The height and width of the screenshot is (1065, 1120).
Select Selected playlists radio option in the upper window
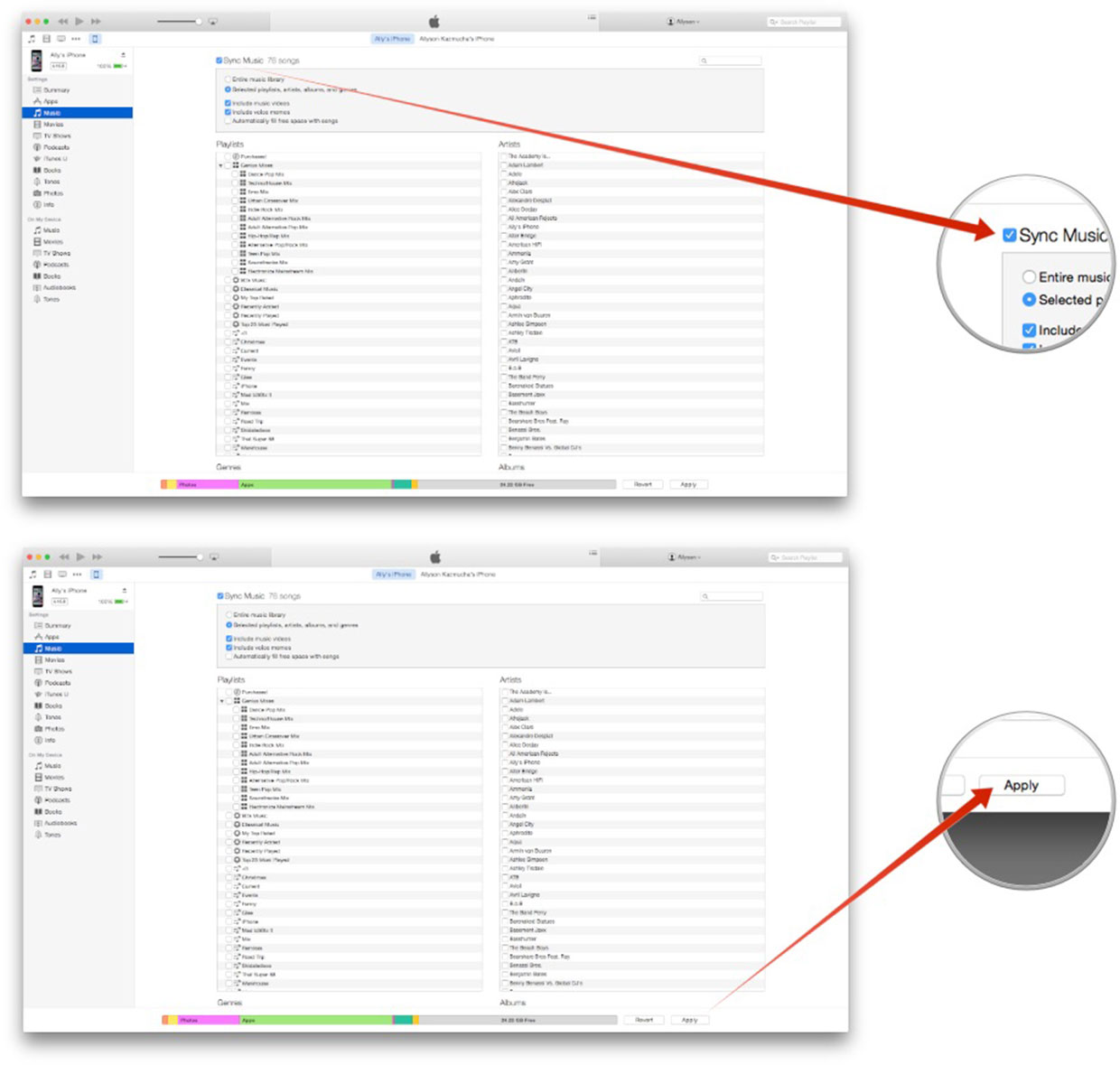coord(228,89)
